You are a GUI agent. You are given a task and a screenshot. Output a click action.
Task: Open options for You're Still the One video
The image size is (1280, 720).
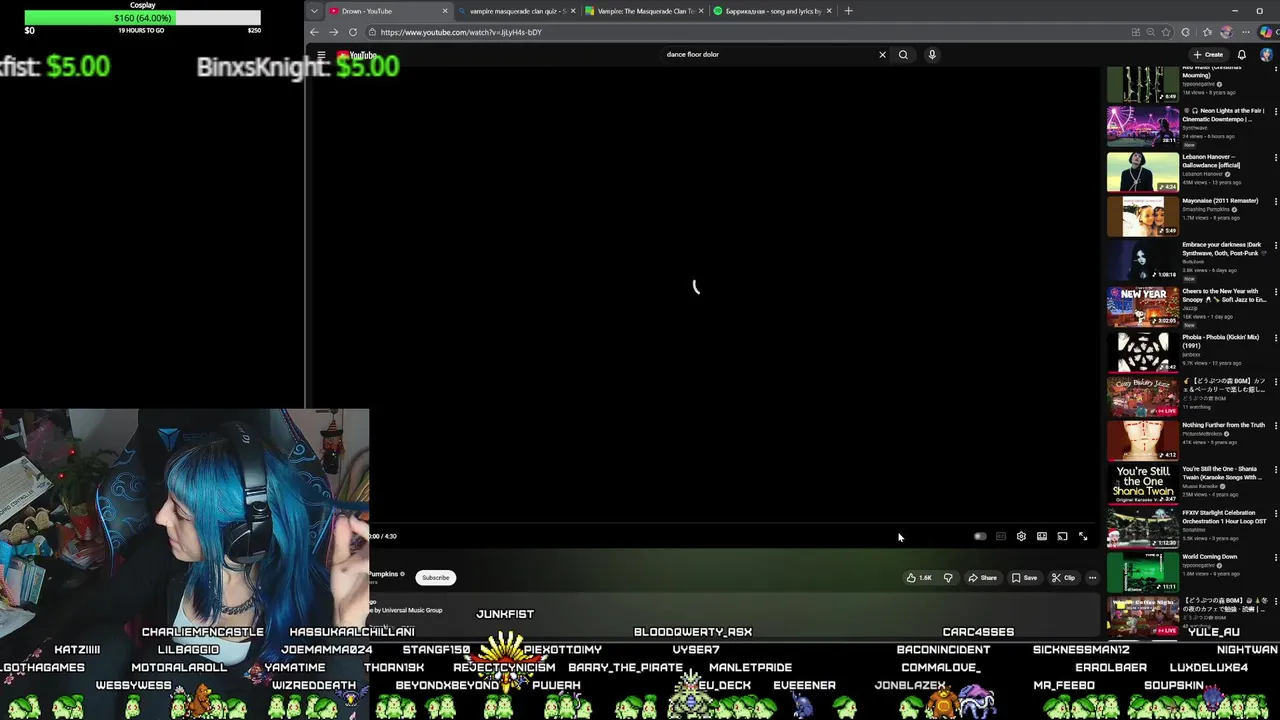1276,469
